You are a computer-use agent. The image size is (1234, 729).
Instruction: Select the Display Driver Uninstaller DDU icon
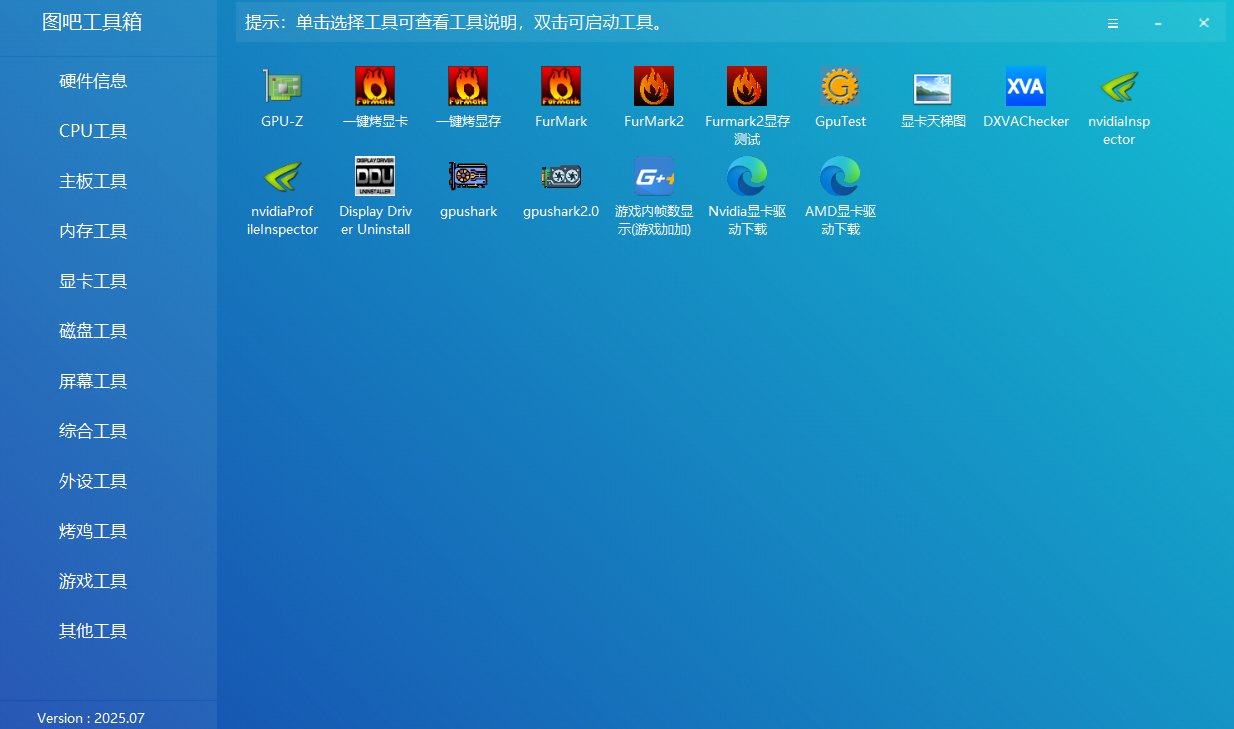tap(375, 177)
